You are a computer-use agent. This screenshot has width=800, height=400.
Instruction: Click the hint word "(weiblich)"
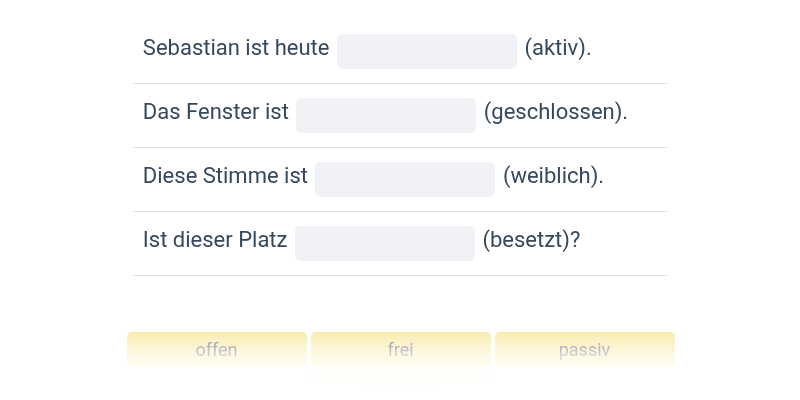553,176
